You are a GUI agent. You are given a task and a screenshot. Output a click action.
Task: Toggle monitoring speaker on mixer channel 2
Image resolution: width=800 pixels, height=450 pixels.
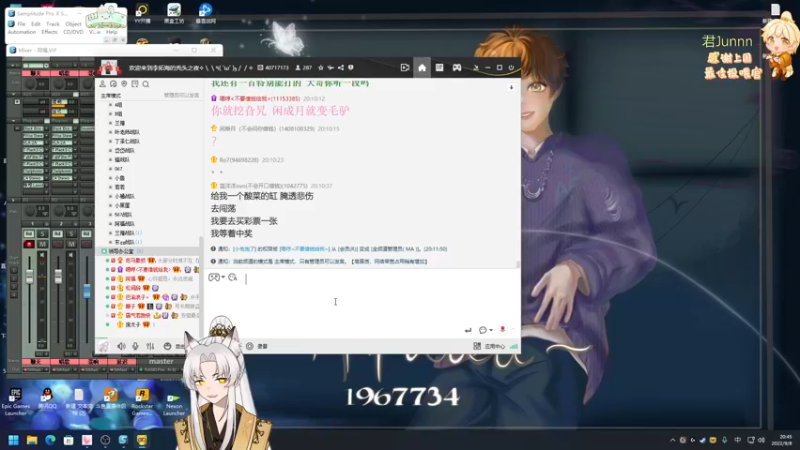click(71, 255)
